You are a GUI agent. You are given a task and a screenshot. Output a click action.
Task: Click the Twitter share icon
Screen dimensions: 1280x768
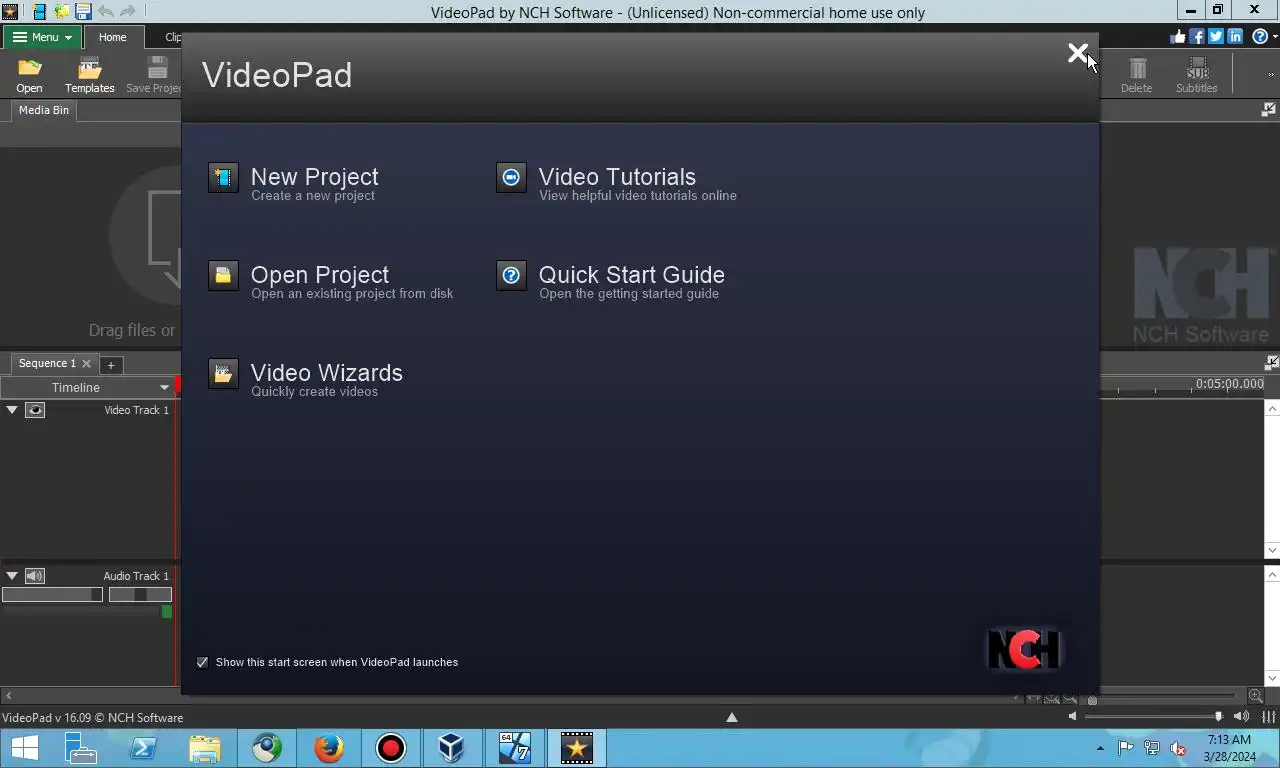point(1216,37)
